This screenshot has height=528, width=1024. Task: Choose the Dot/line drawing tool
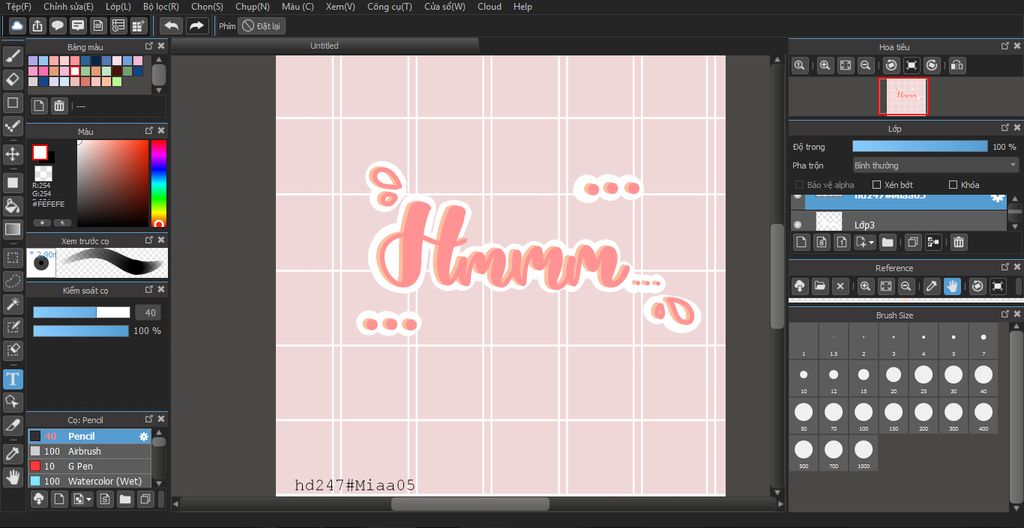tap(12, 127)
